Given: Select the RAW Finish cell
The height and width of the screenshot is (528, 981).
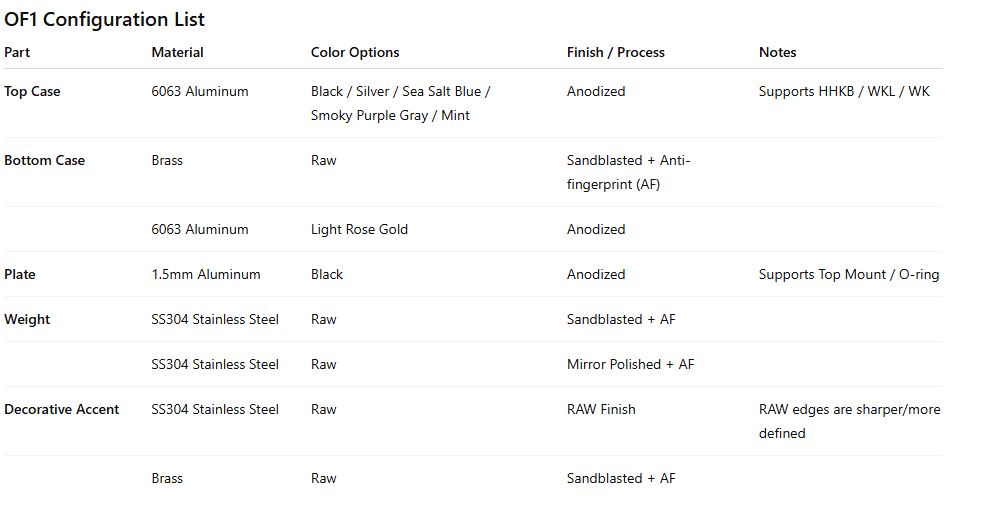Looking at the screenshot, I should tap(601, 409).
